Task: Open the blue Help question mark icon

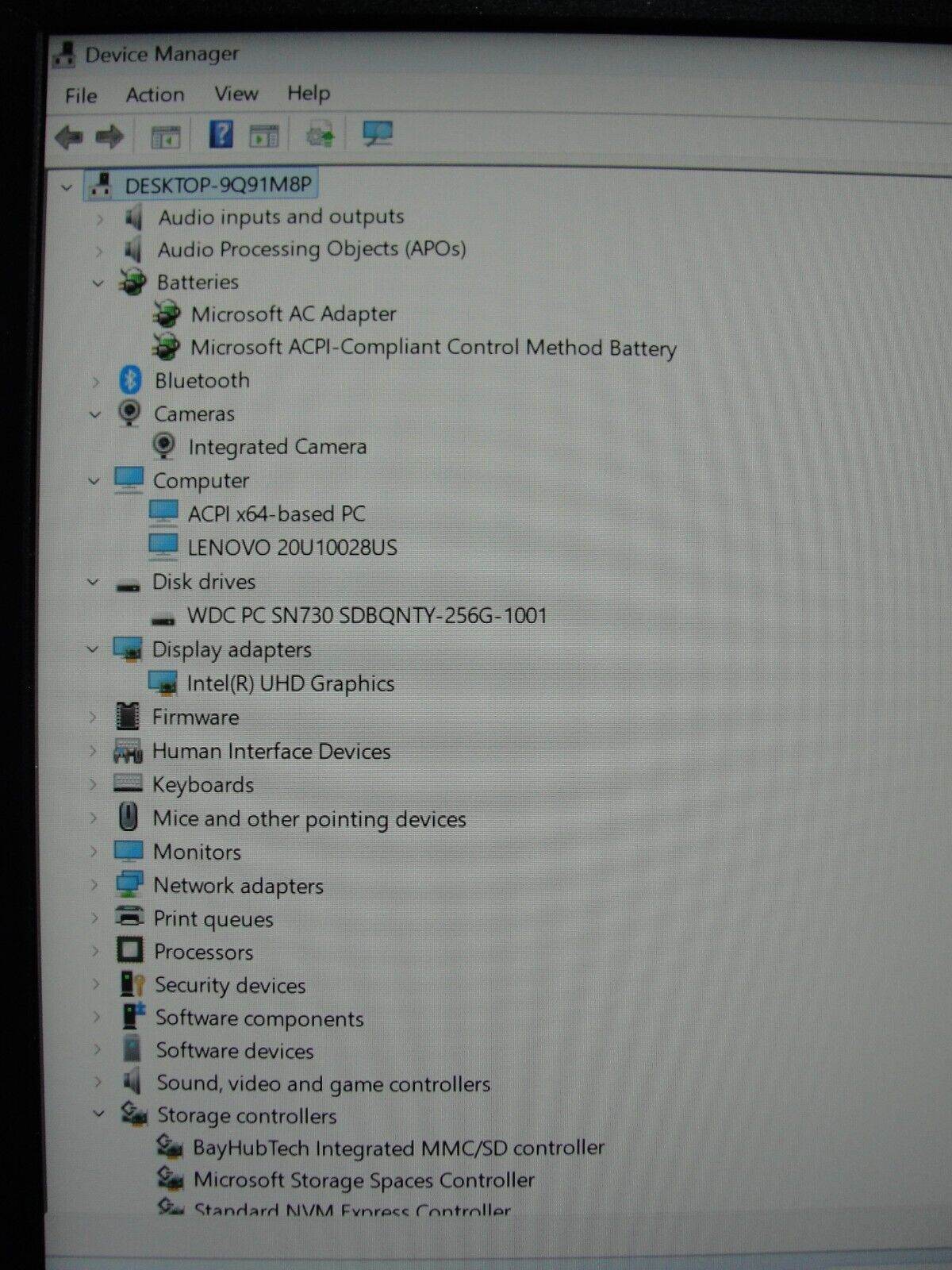Action: pyautogui.click(x=220, y=135)
